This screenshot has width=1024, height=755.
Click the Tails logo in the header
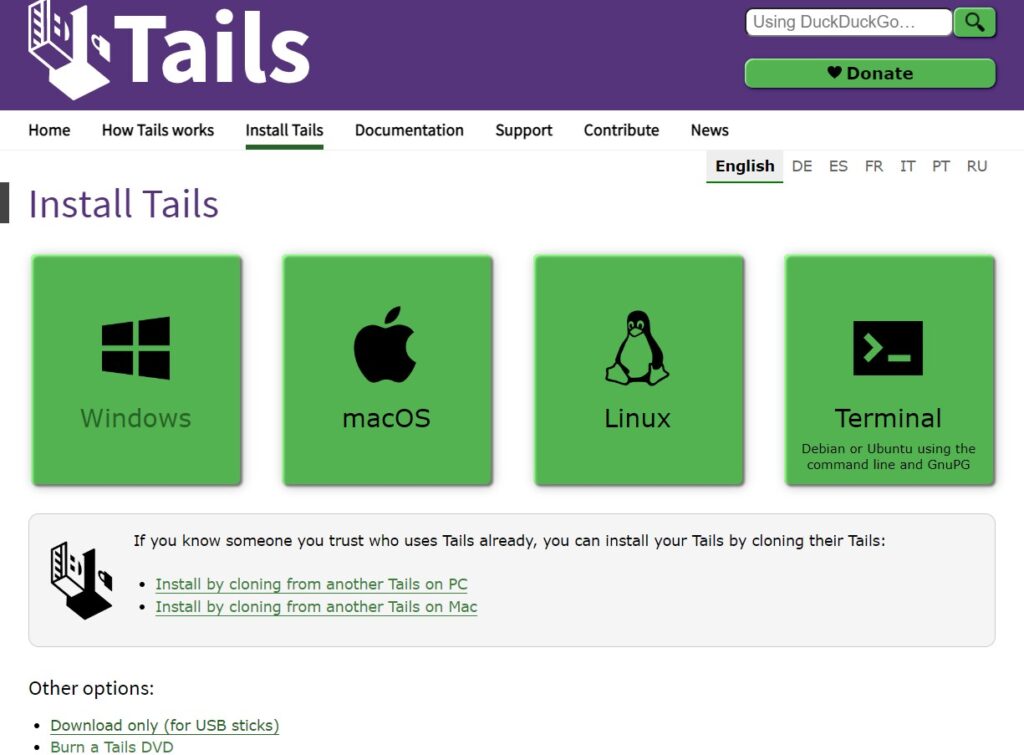click(168, 50)
